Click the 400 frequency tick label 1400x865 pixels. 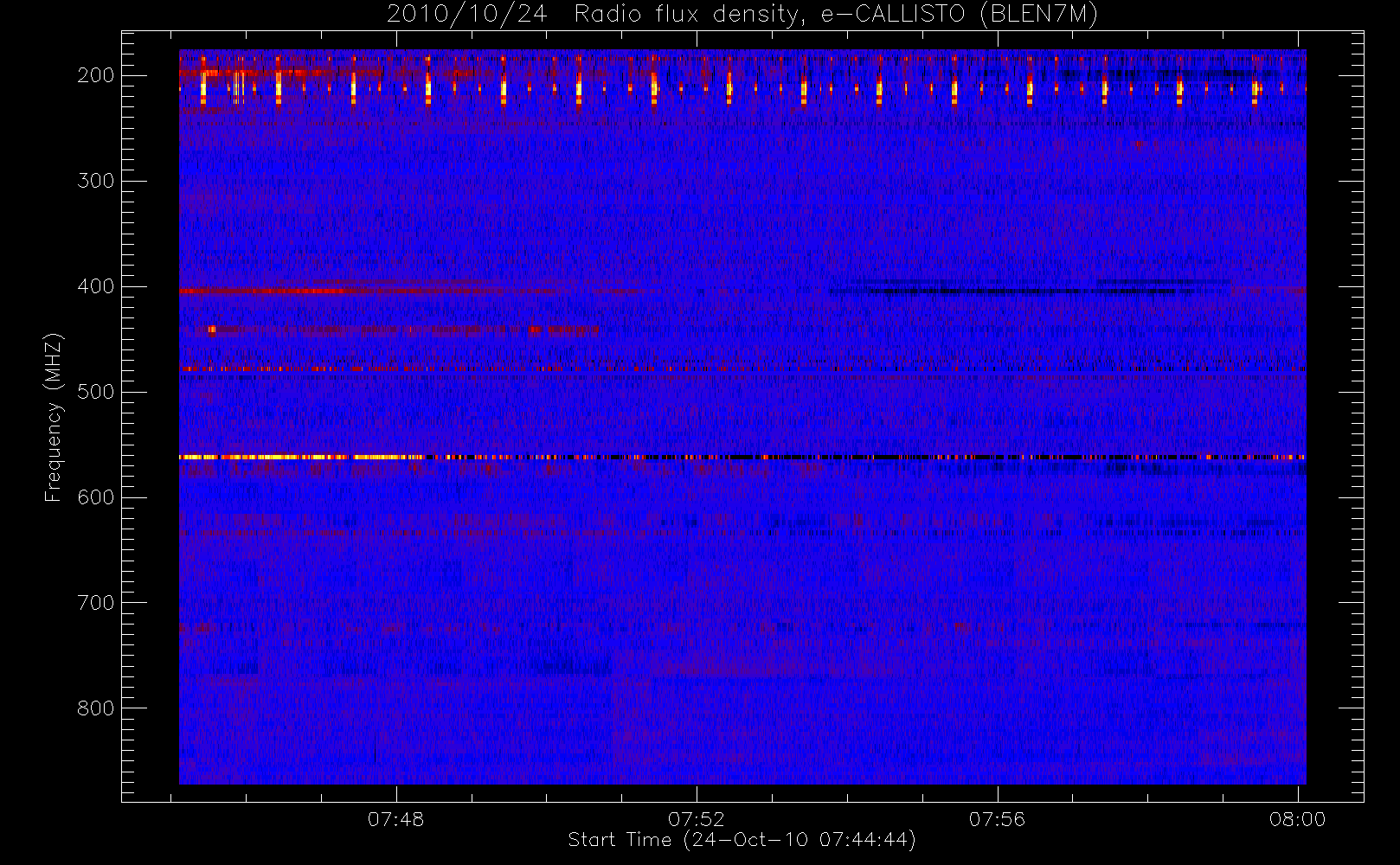click(x=95, y=286)
